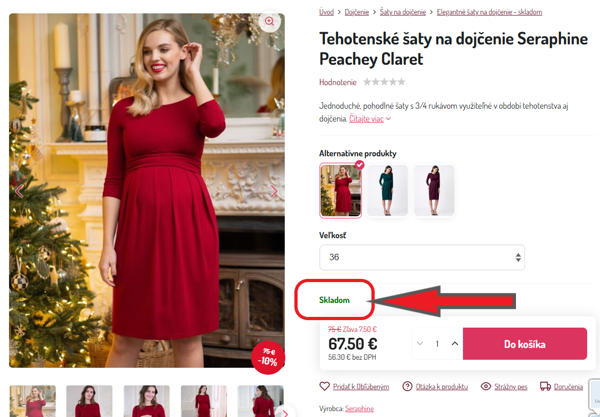
Task: Navigate to Šaty na dojčenie breadcrumb
Action: pos(403,12)
